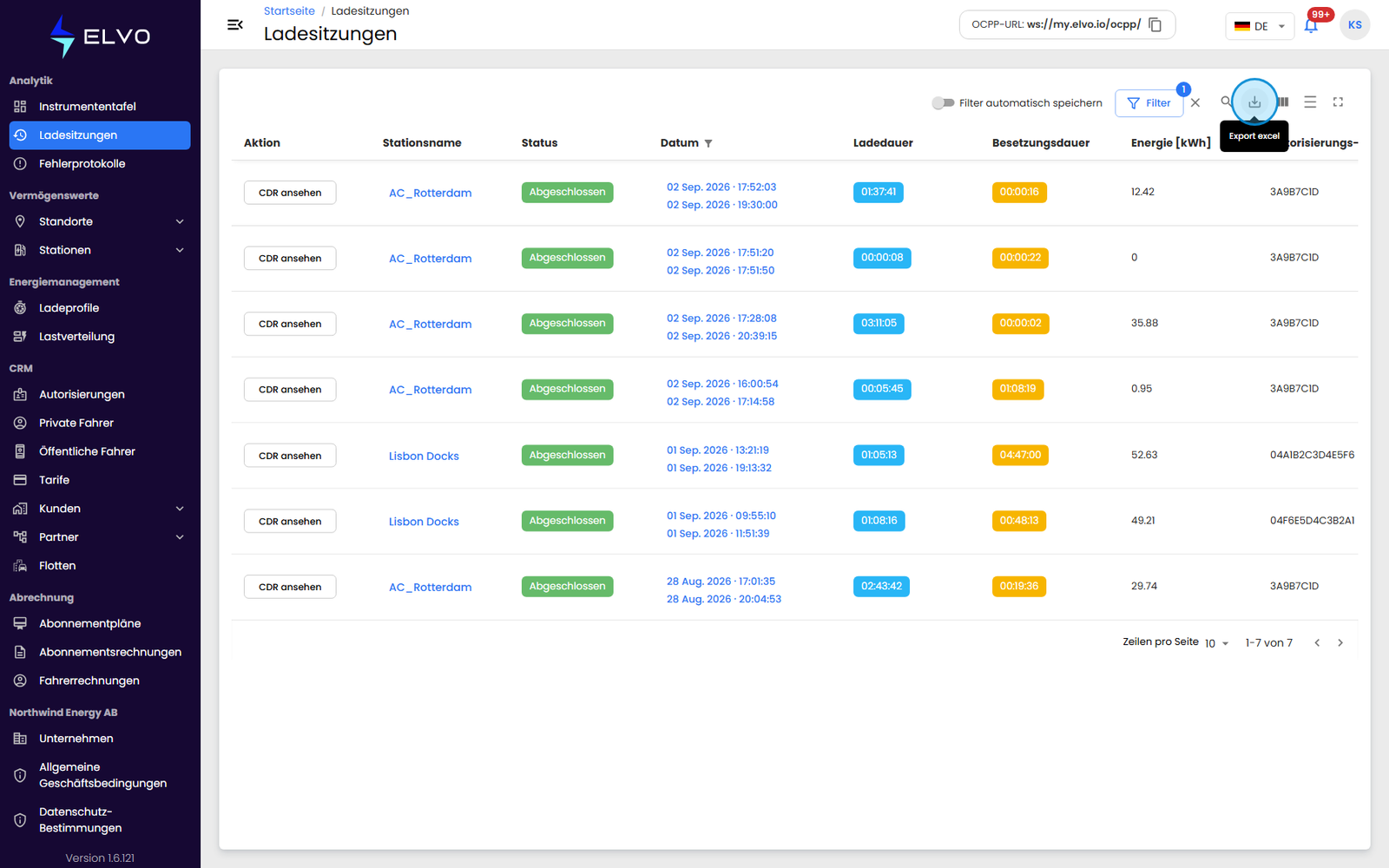View CDR for the 28 Aug. session
This screenshot has height=868, width=1389.
click(290, 587)
